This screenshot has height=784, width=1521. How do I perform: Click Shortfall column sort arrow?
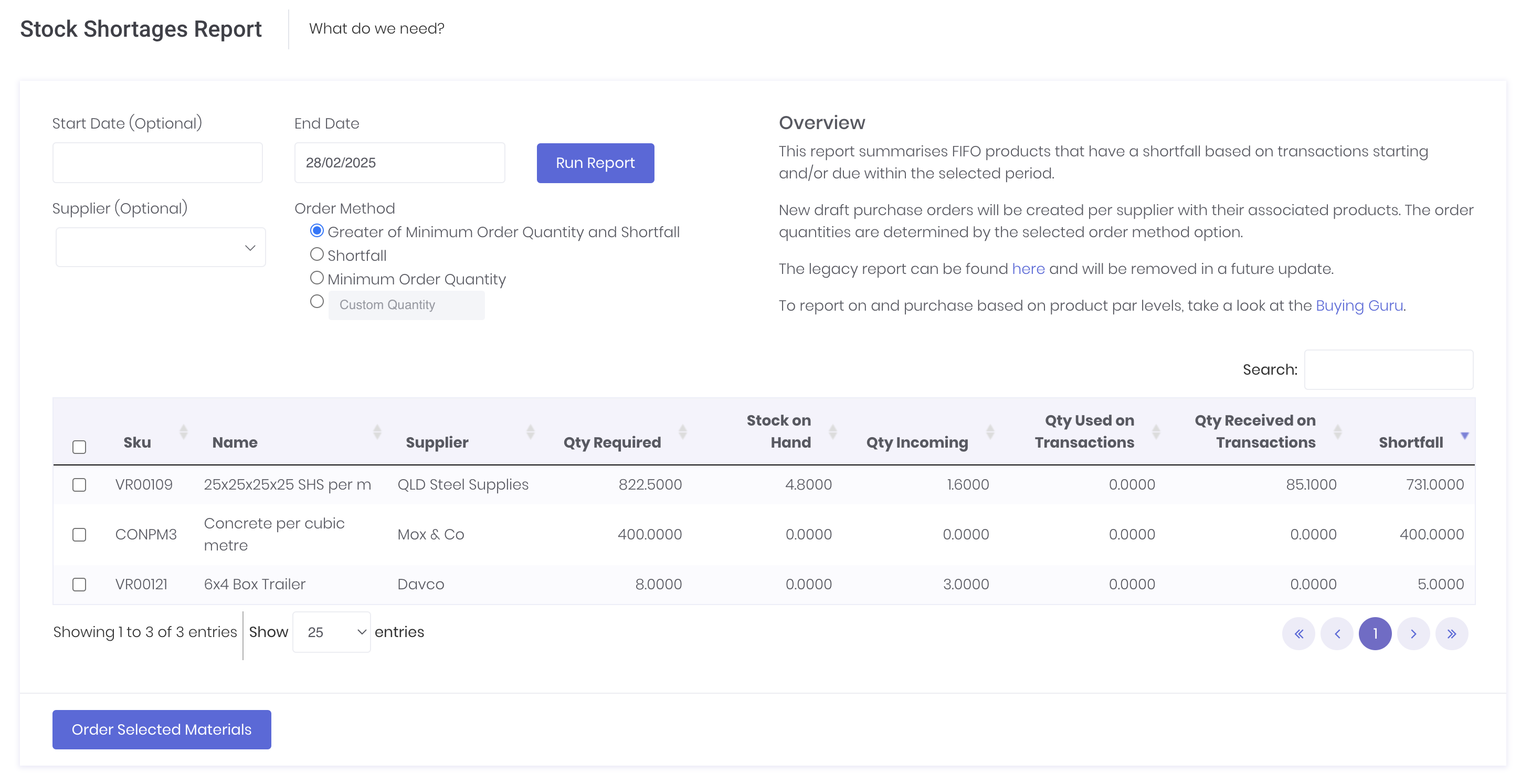(1464, 436)
